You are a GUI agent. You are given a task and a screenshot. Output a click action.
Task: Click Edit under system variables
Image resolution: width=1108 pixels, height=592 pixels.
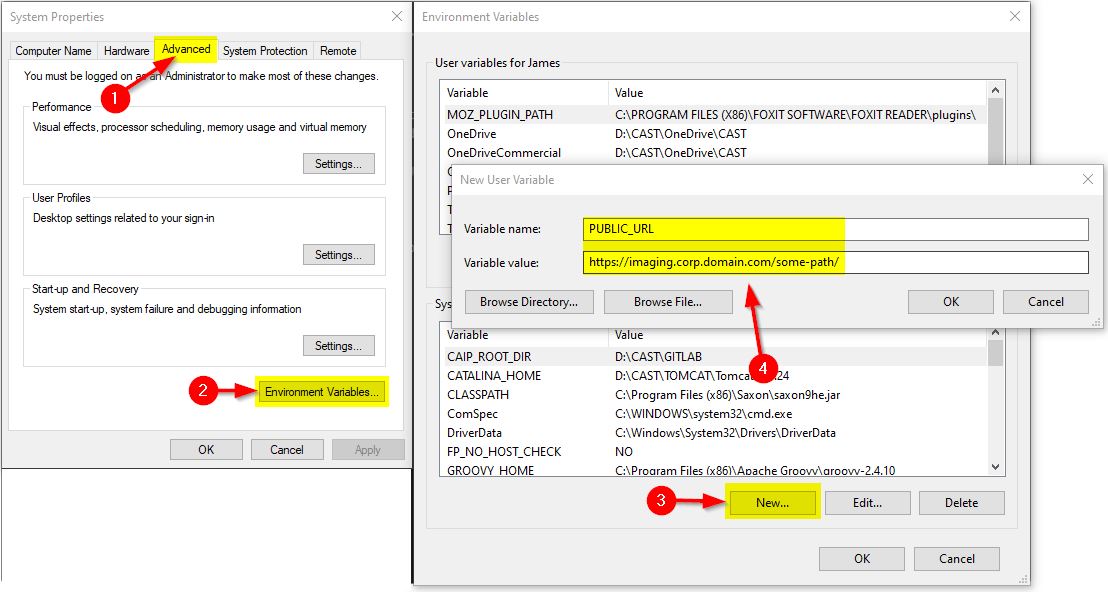867,503
